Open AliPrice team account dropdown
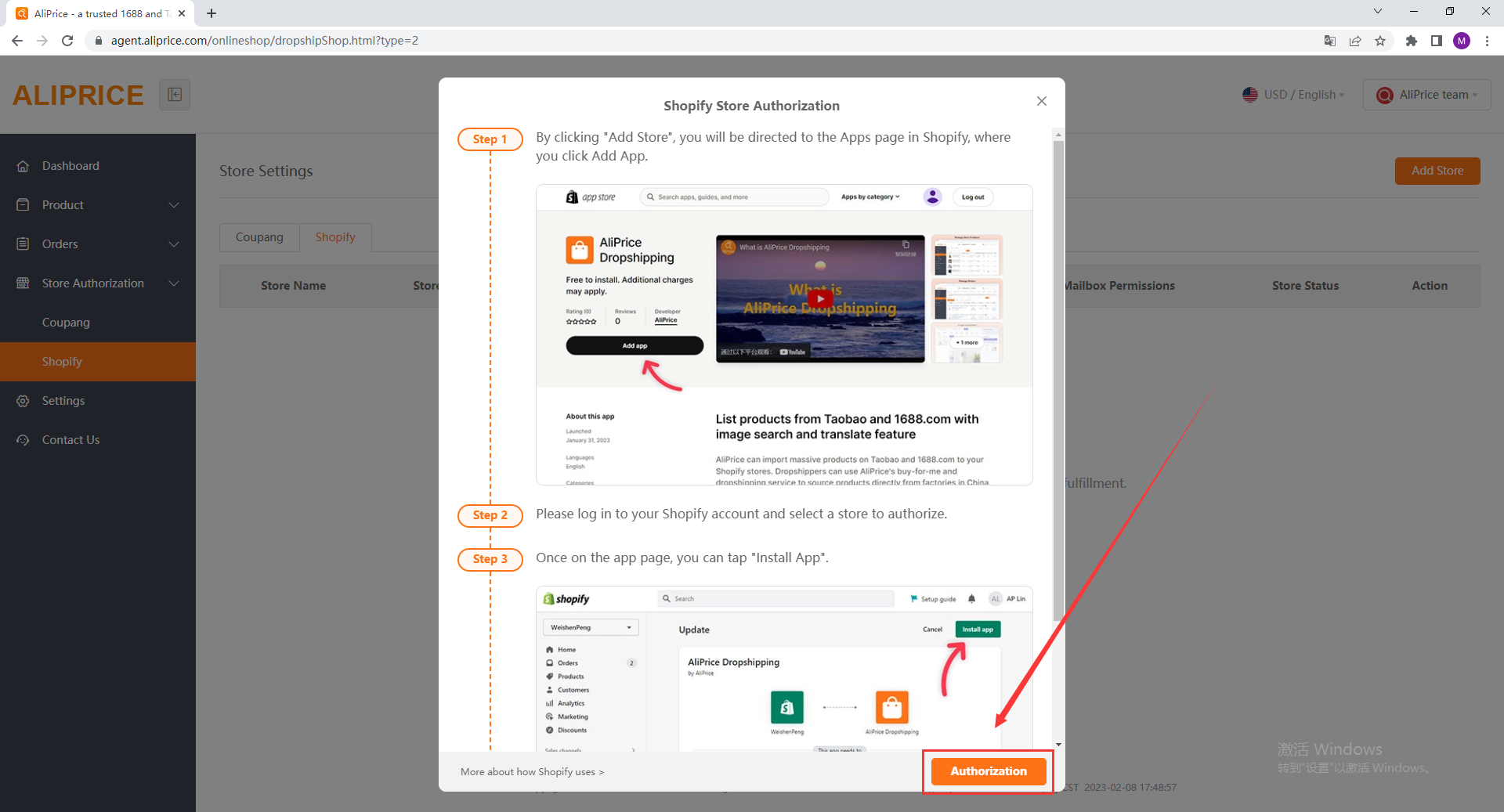The height and width of the screenshot is (812, 1504). [1426, 95]
